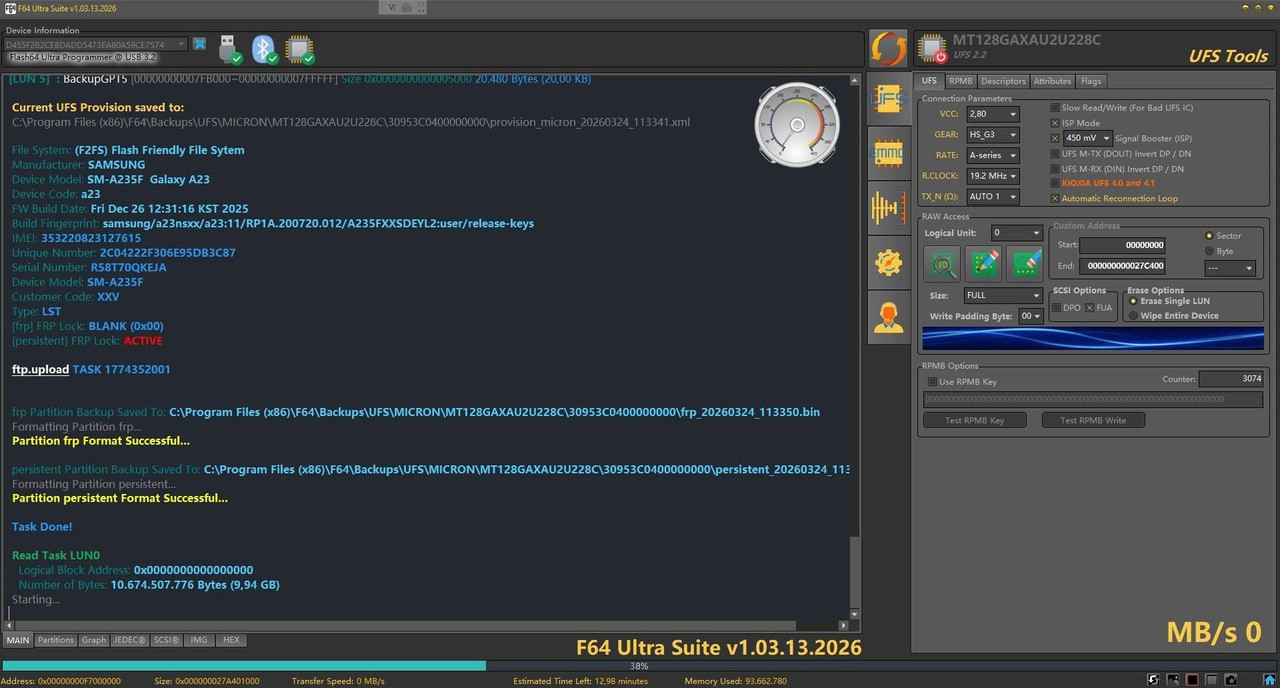Open RATE A-series dropdown
The image size is (1280, 688).
pos(992,156)
